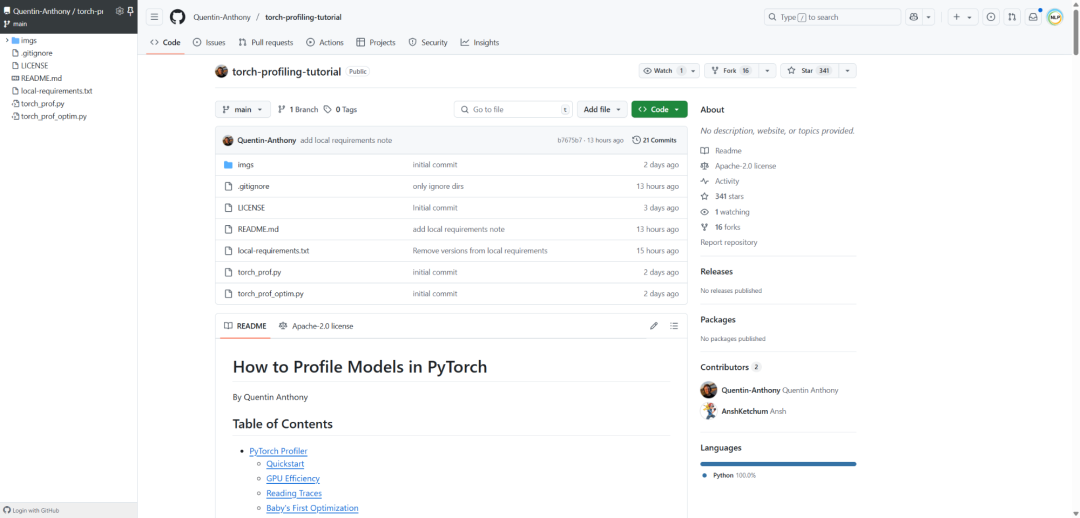
Task: Pin the file tree sidebar
Action: tap(130, 11)
